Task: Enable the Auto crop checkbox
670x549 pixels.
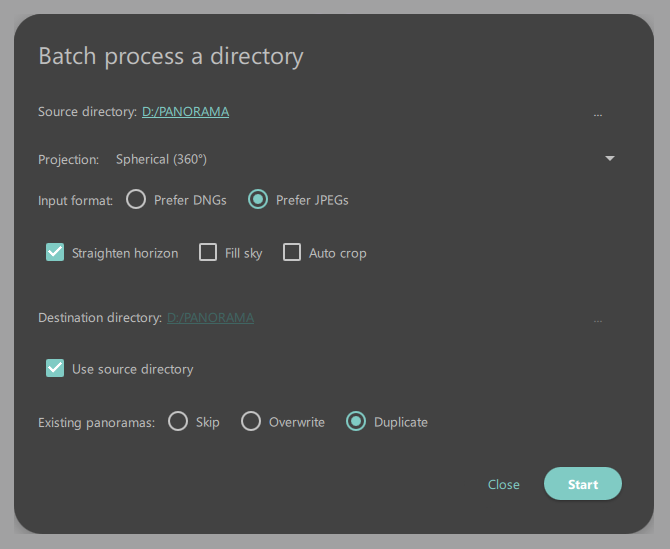Action: coord(292,252)
